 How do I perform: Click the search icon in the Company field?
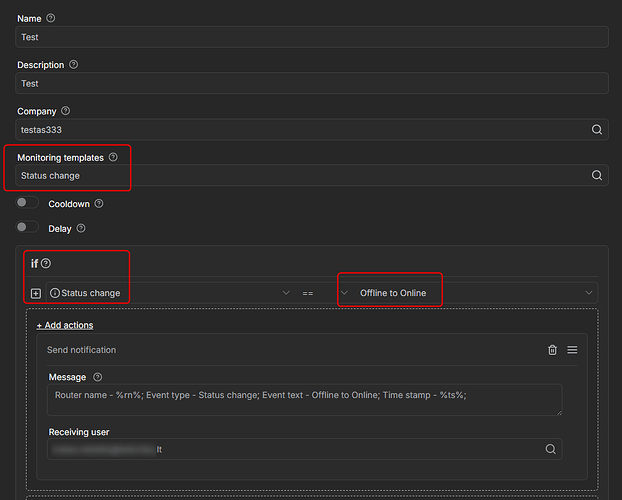597,129
